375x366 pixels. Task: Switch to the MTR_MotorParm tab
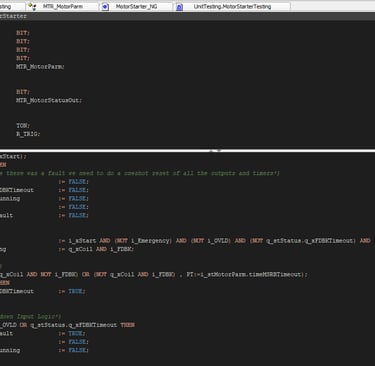[63, 6]
